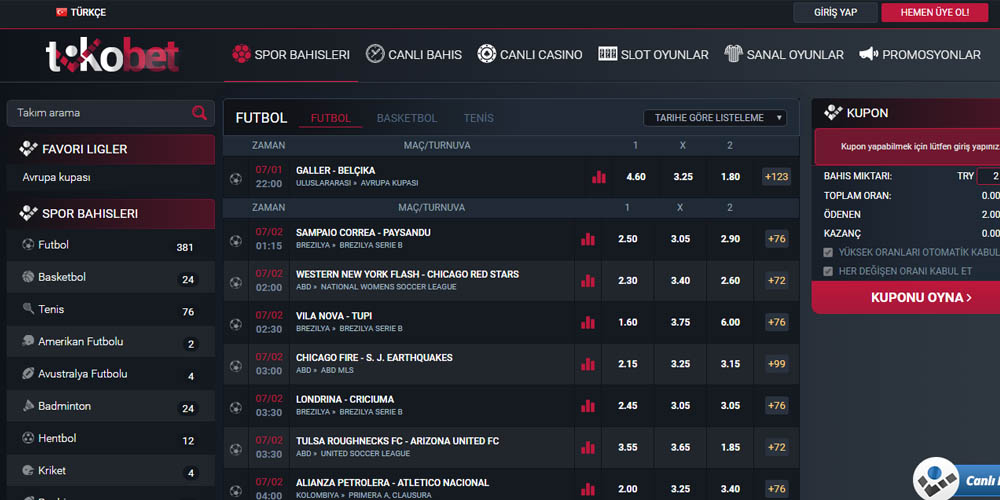The image size is (1000, 500).
Task: Click the search magnifier icon in Takım arama
Action: pyautogui.click(x=199, y=113)
